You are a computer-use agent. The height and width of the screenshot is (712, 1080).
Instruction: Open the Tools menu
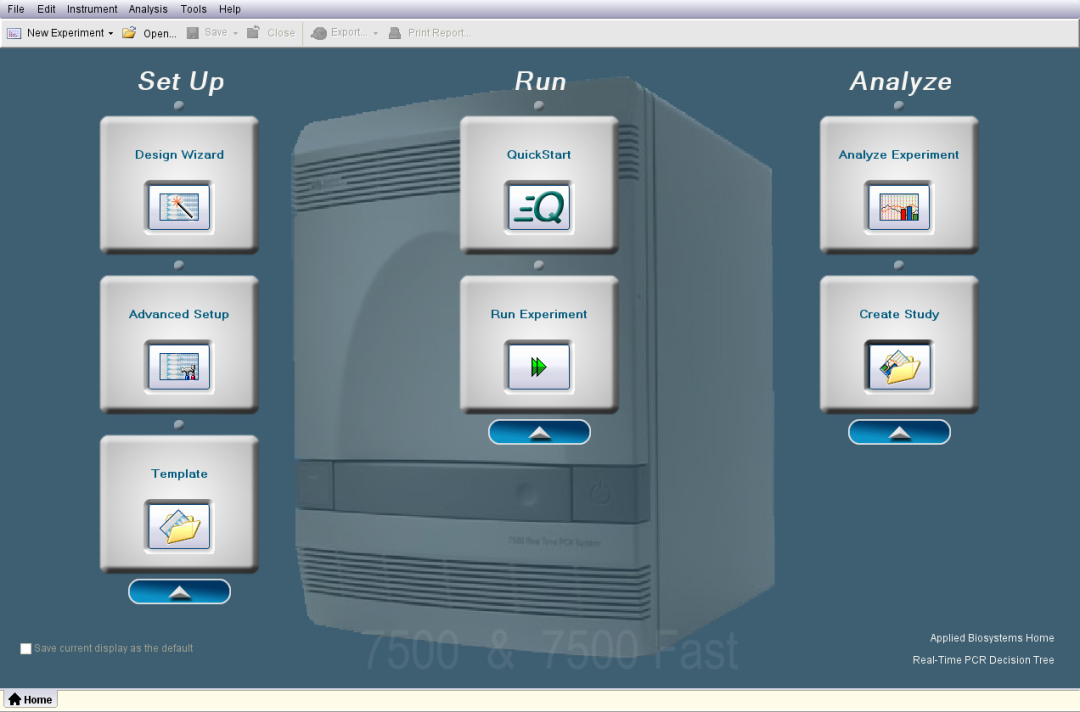194,9
